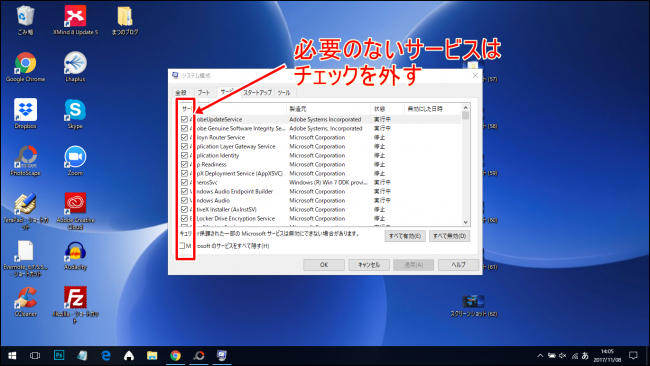Viewport: 650px width, 366px height.
Task: Select the AdobeUpdateService row name
Action: click(216, 119)
